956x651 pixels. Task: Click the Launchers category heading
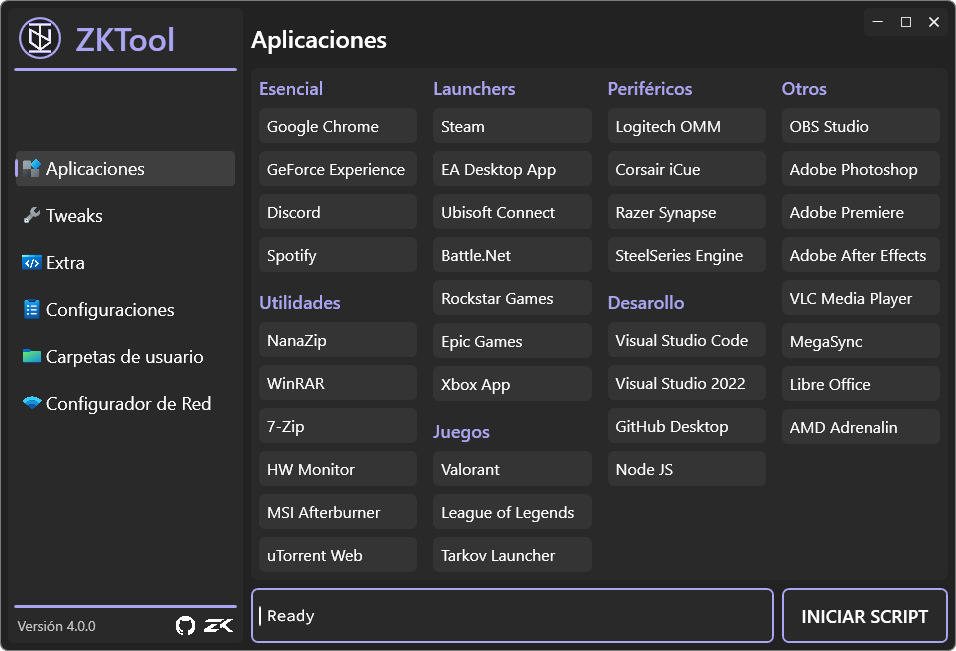(474, 89)
